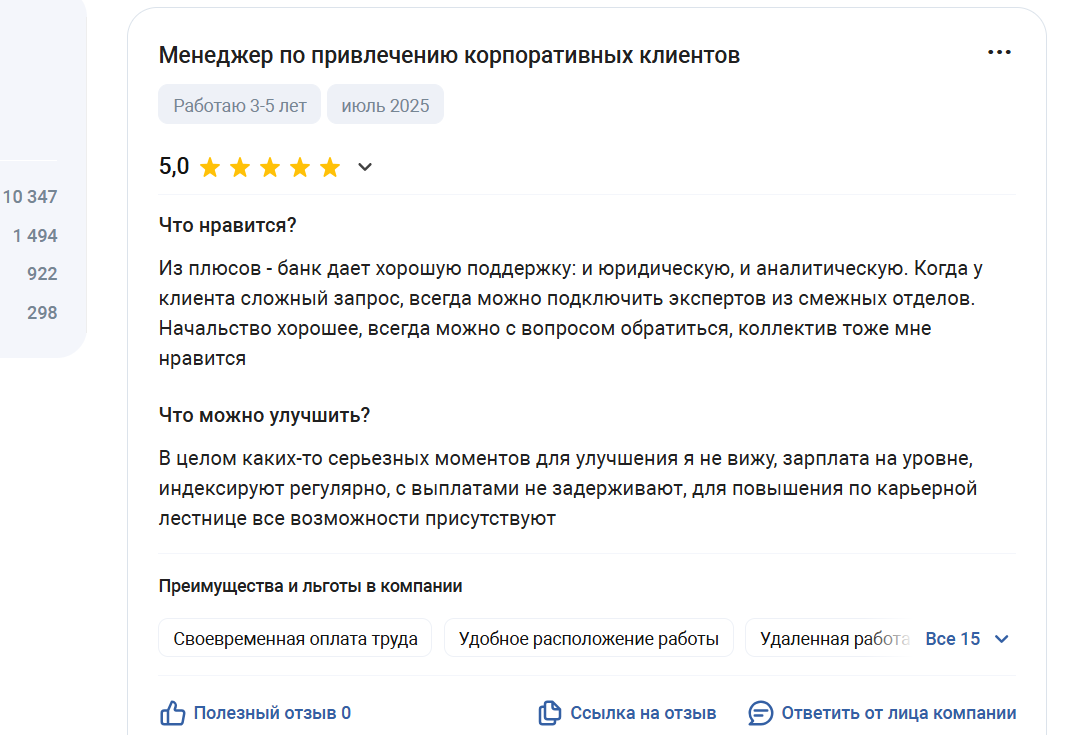Click the thumbs-up helpful review icon
Viewport: 1092px width, 735px height.
173,713
